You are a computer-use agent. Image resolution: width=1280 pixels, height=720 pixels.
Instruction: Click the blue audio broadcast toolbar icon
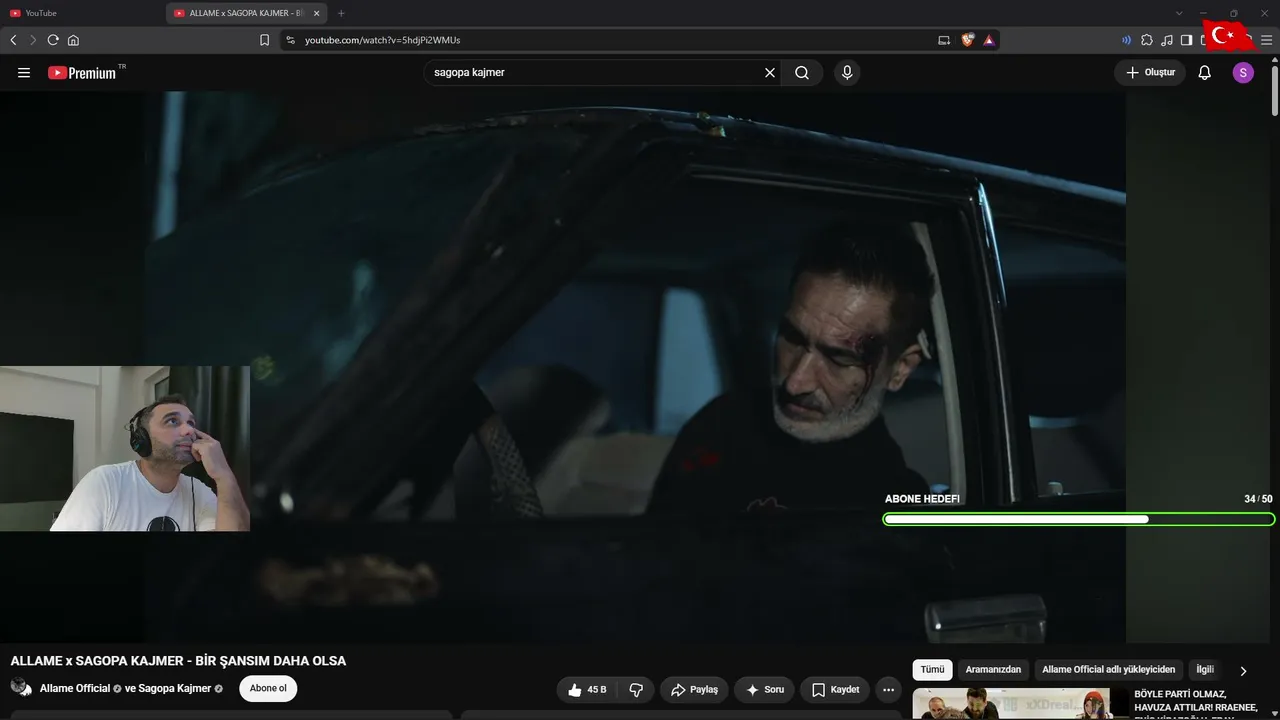tap(1127, 40)
